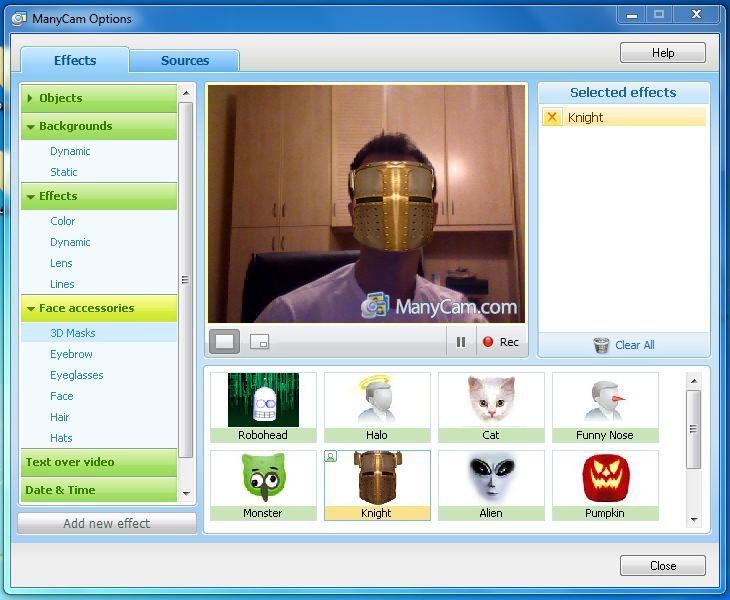Click the ManyCam title bar icon
The width and height of the screenshot is (730, 600).
[x=19, y=19]
